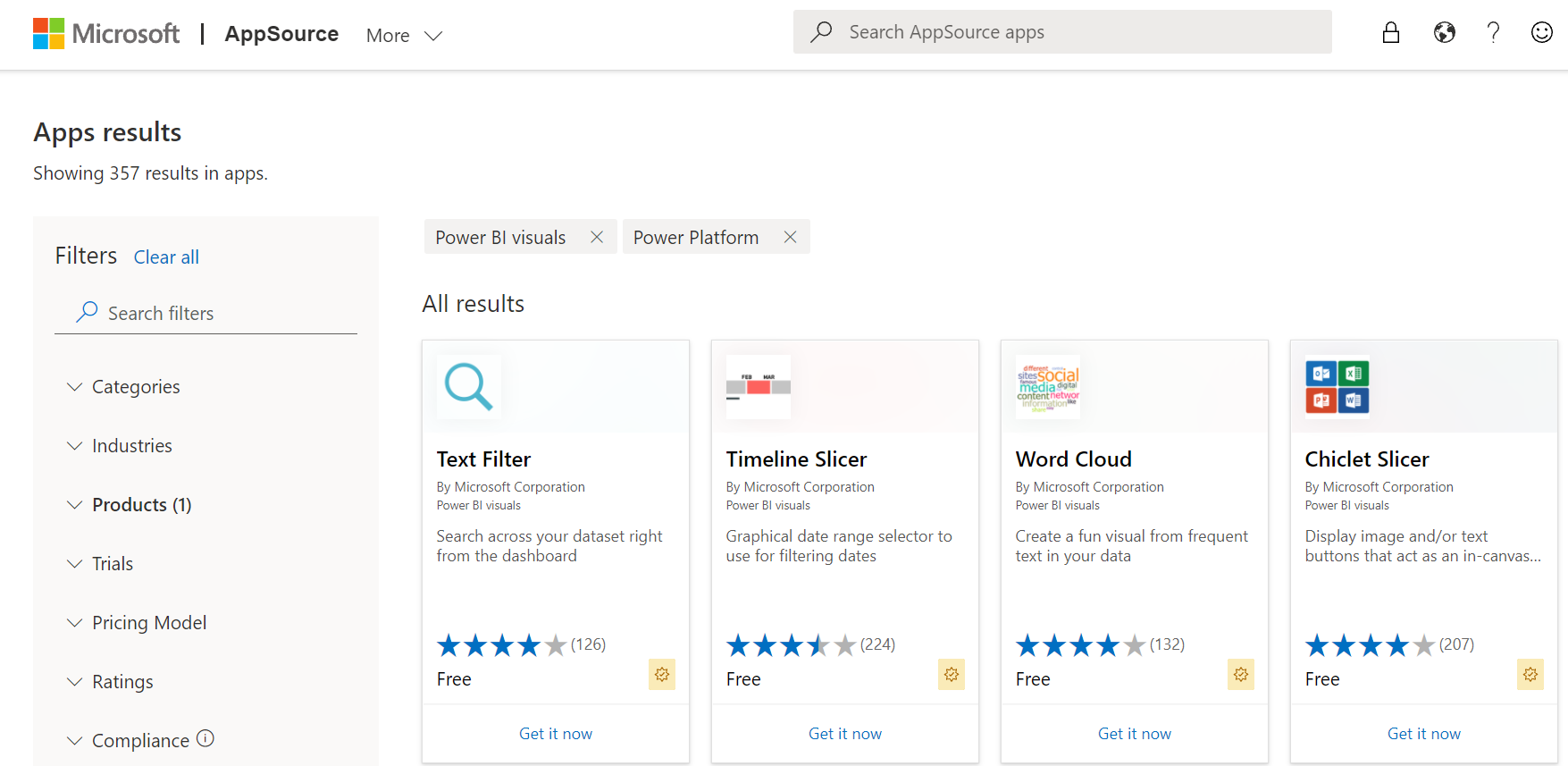Remove the Power Platform filter chip
1568x766 pixels.
point(790,237)
